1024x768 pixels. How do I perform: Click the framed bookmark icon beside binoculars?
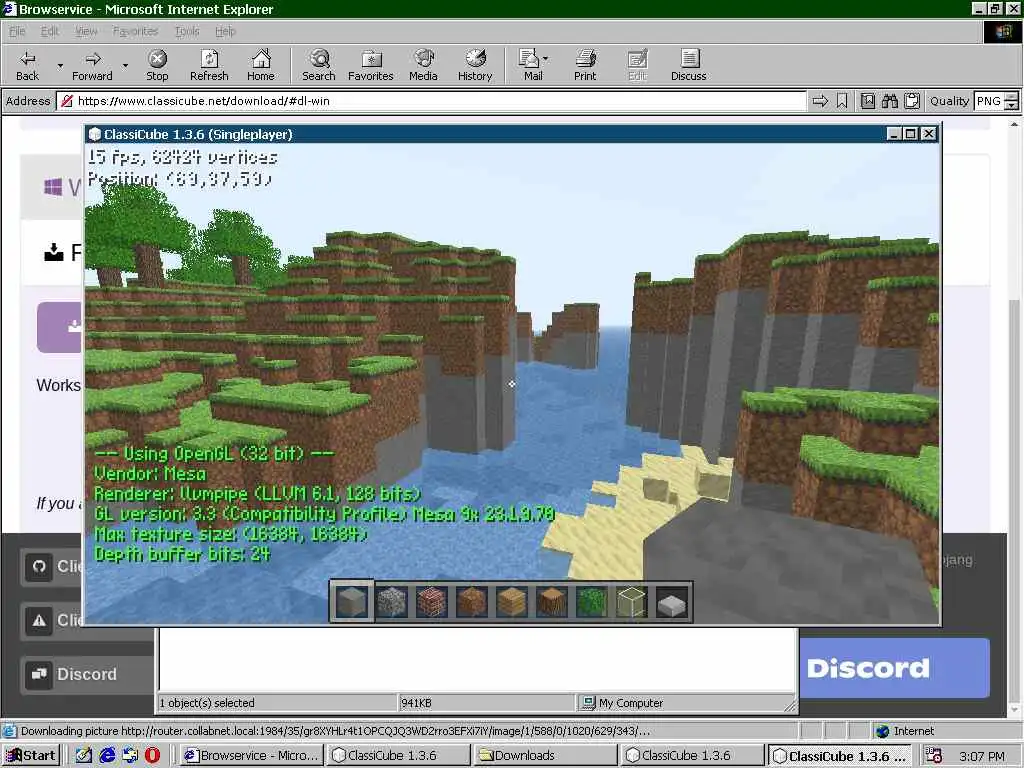coord(867,101)
